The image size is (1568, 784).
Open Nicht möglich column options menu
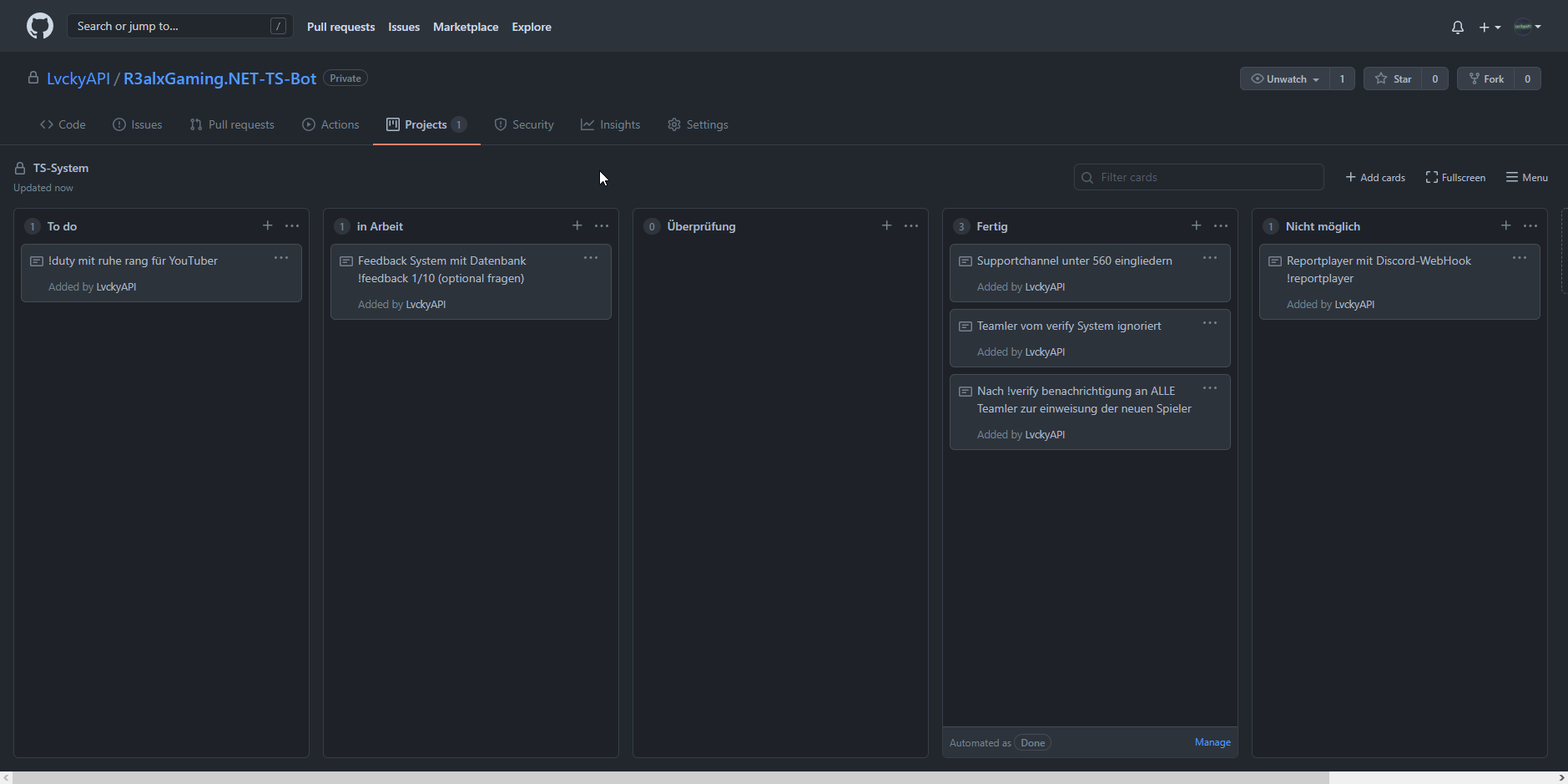[1530, 225]
